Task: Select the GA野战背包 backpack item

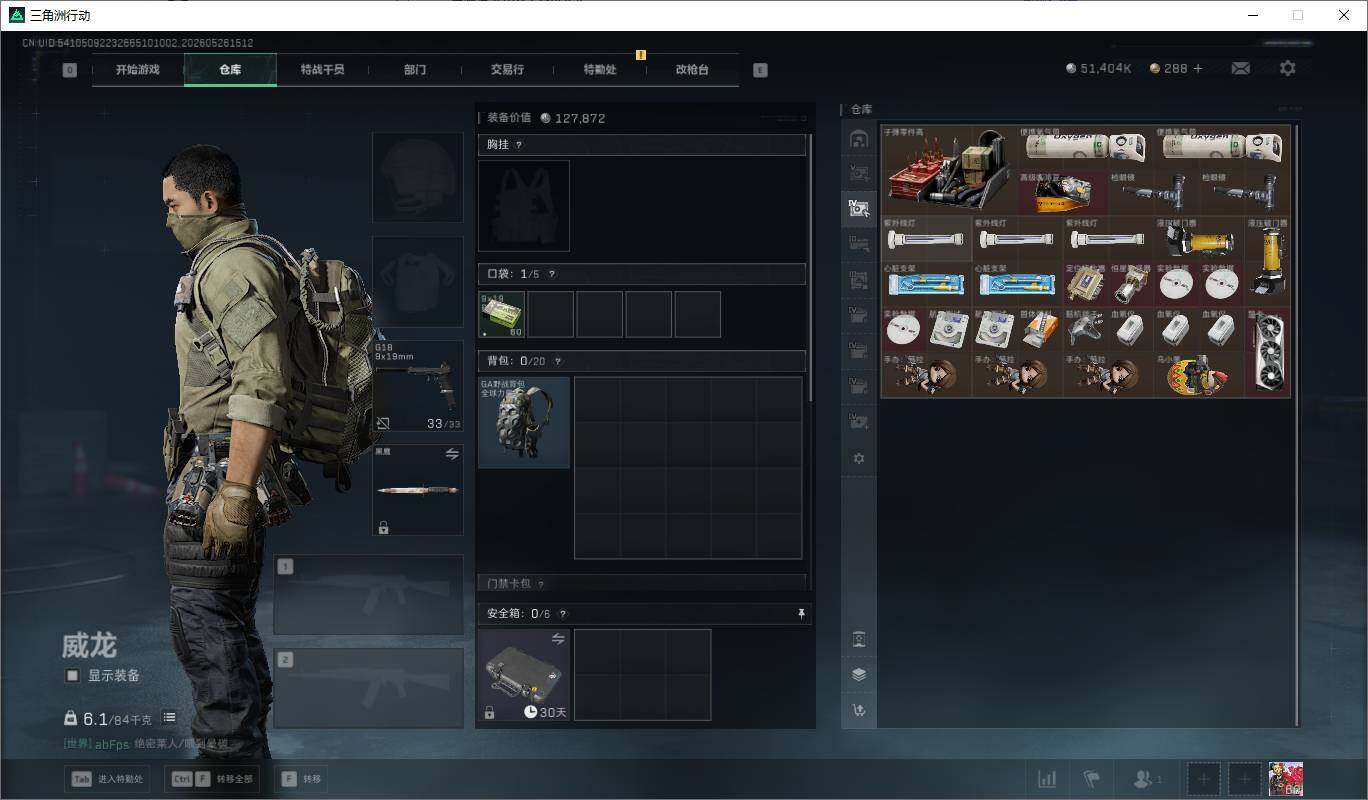Action: (524, 422)
